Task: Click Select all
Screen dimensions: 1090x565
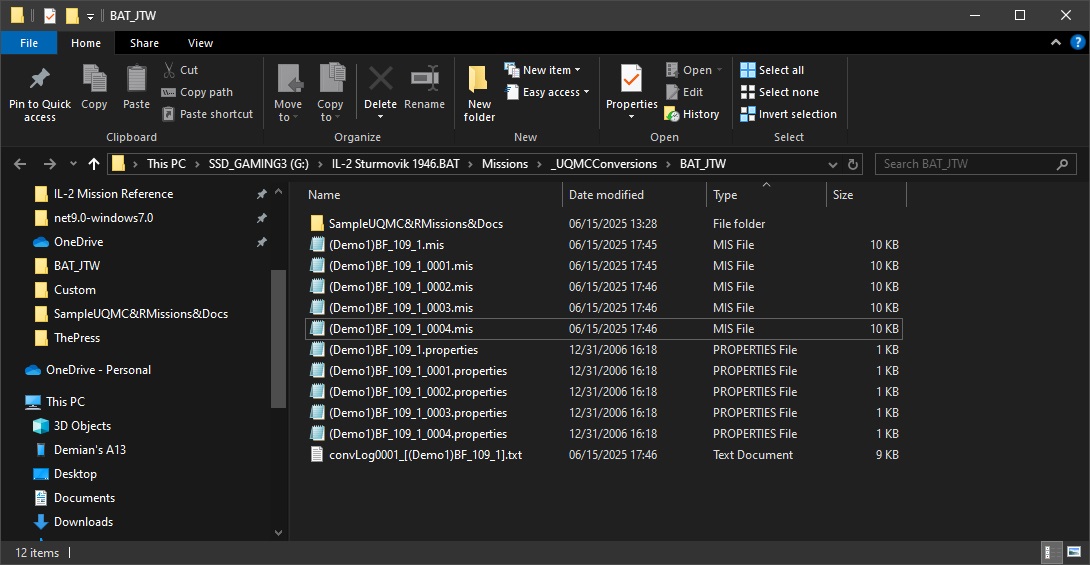Action: point(772,69)
